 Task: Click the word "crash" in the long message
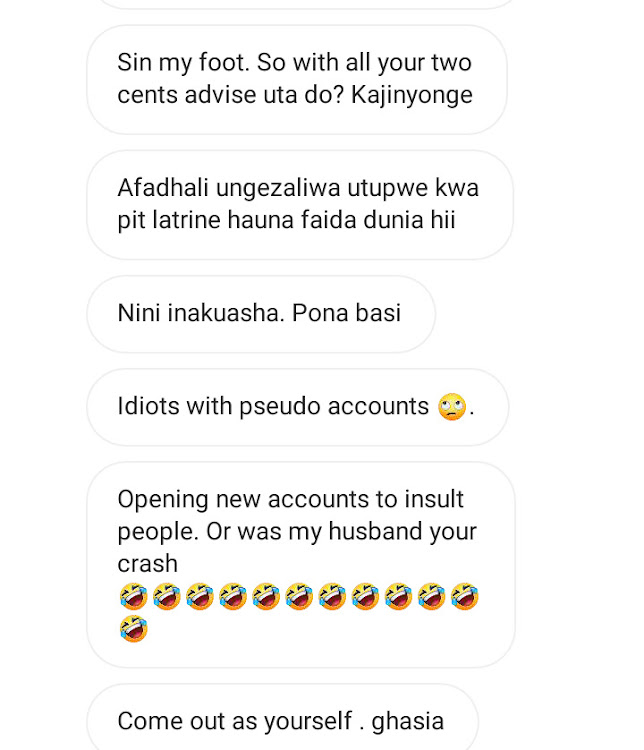tap(147, 563)
